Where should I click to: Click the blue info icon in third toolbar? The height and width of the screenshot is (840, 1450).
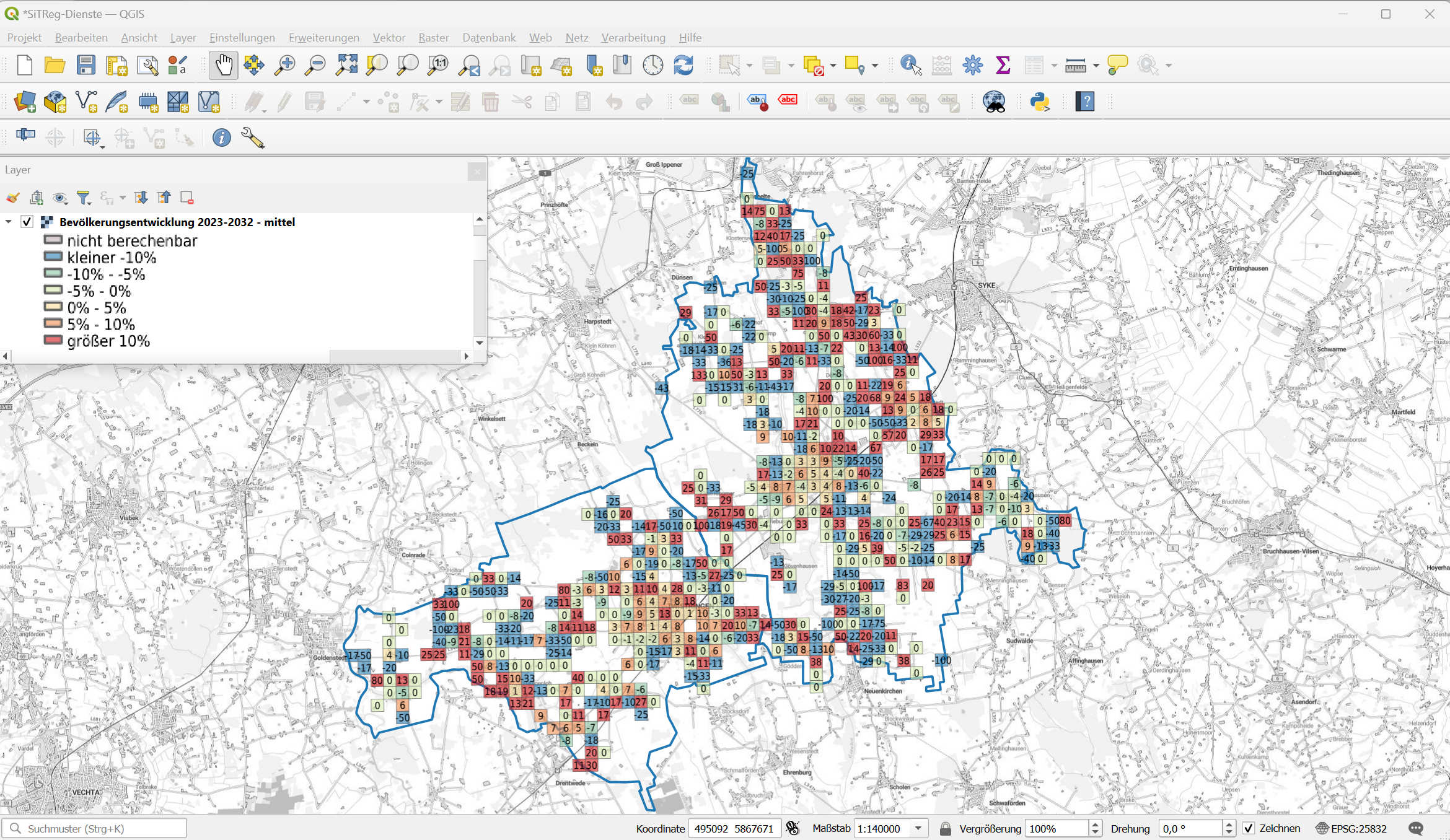pos(221,138)
